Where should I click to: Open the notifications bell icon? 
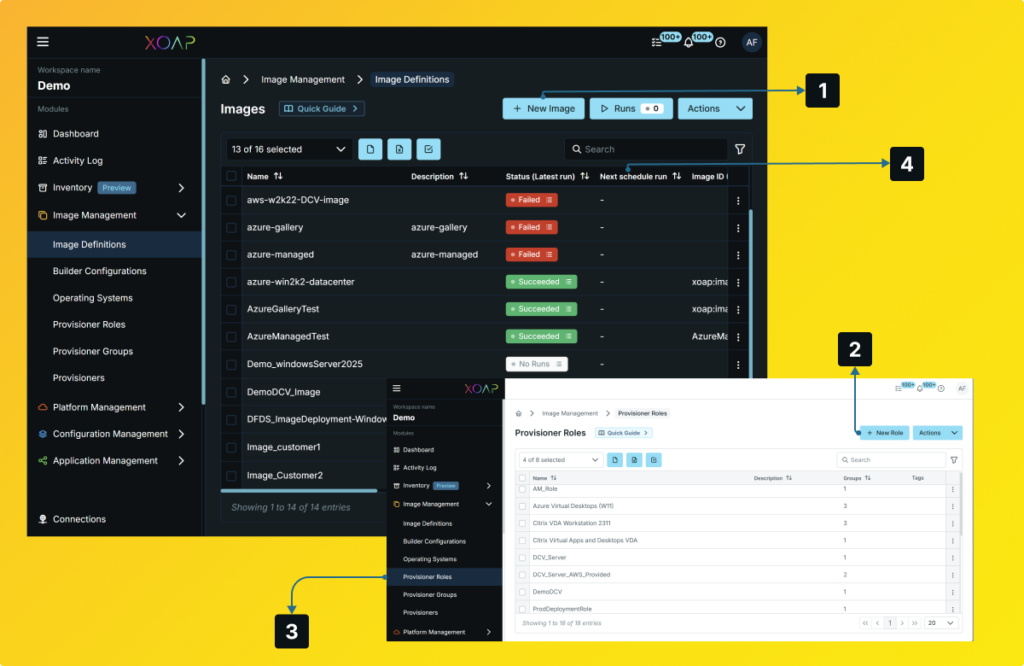point(688,42)
